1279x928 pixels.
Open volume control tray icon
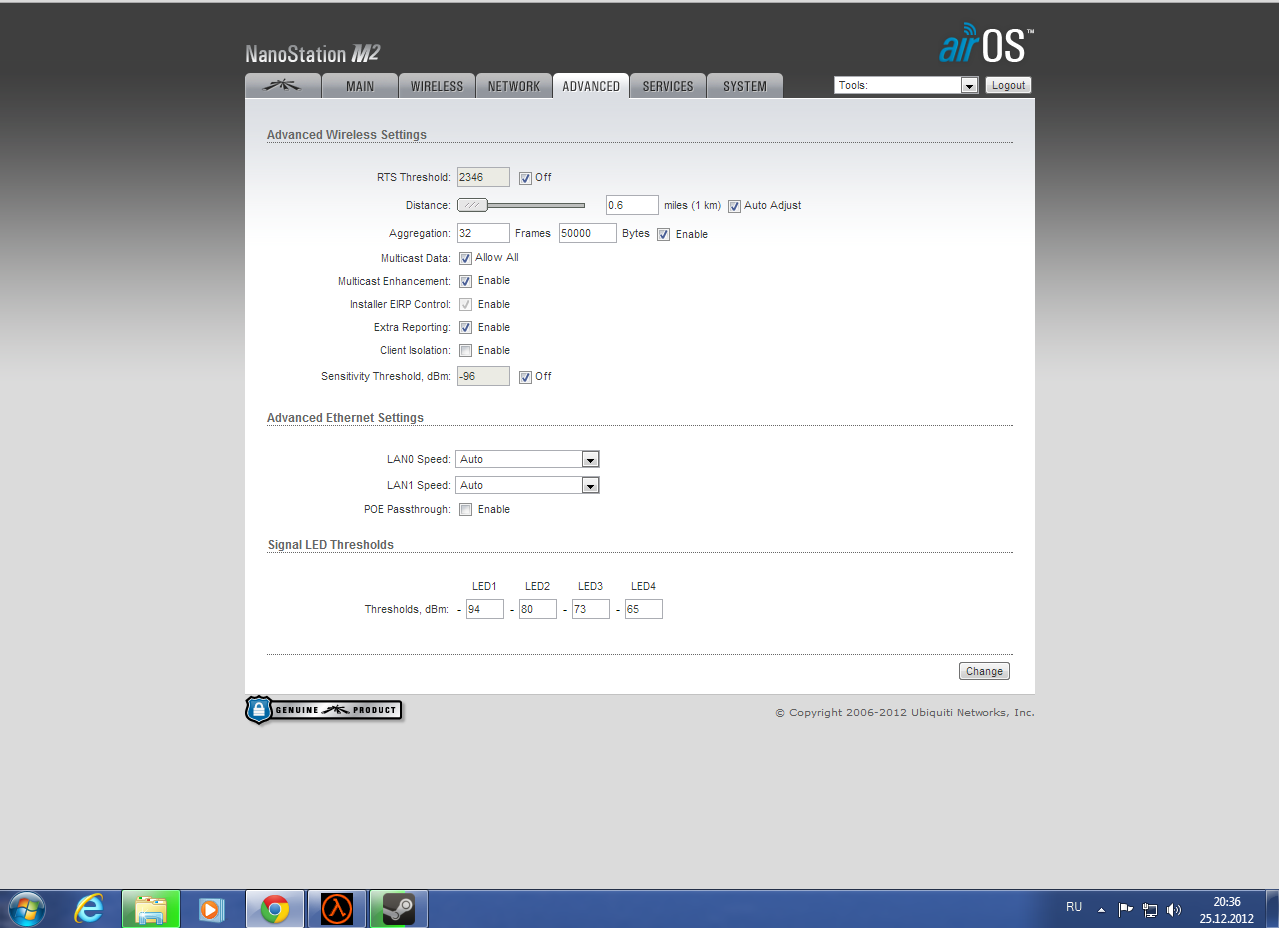click(x=1174, y=910)
